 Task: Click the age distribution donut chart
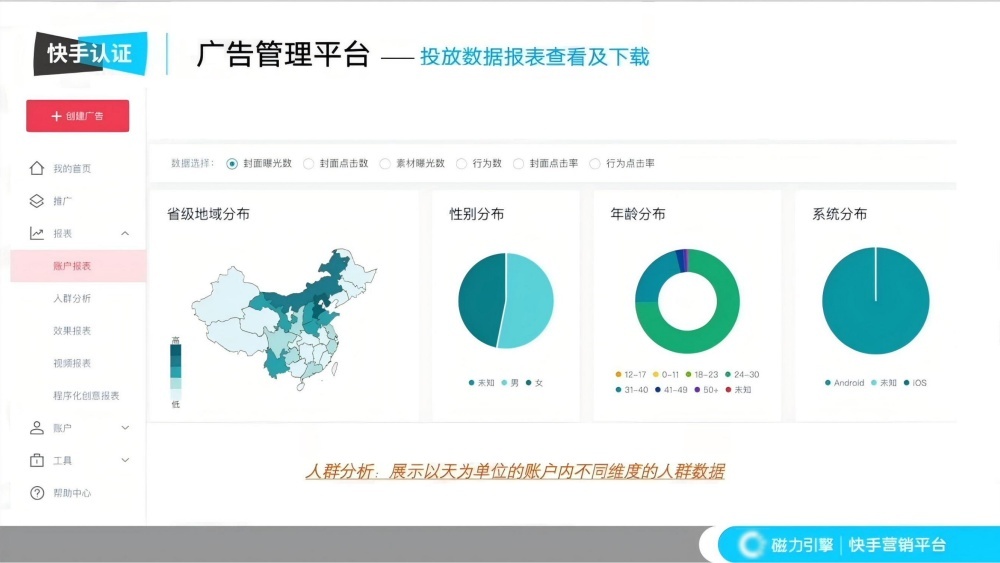tap(688, 302)
